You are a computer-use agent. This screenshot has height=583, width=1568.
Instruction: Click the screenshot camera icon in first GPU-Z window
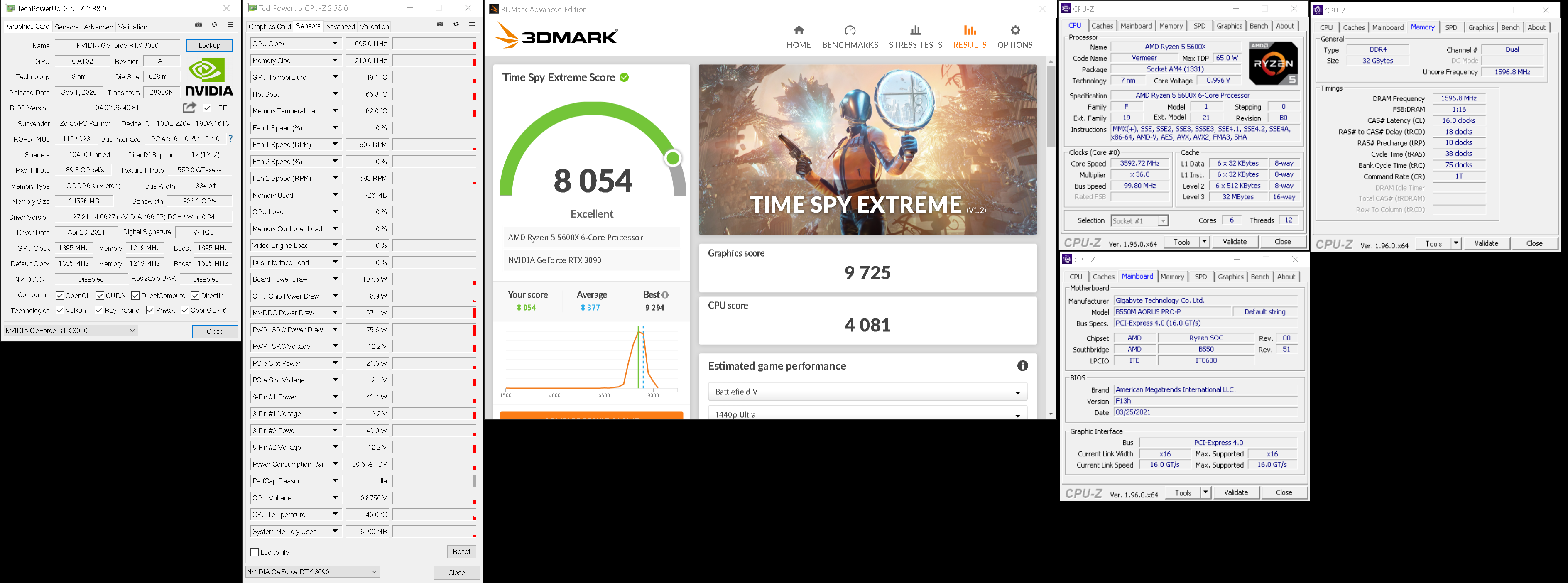(198, 25)
